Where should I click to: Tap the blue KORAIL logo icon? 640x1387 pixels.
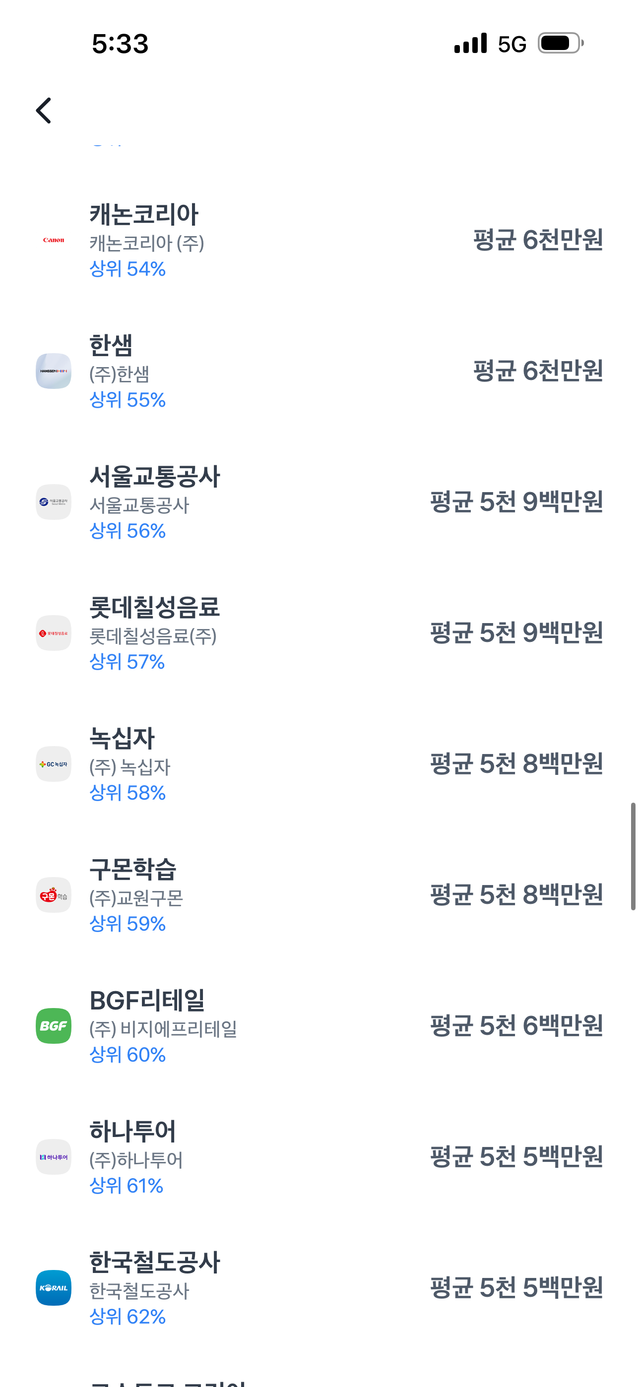pos(53,1288)
